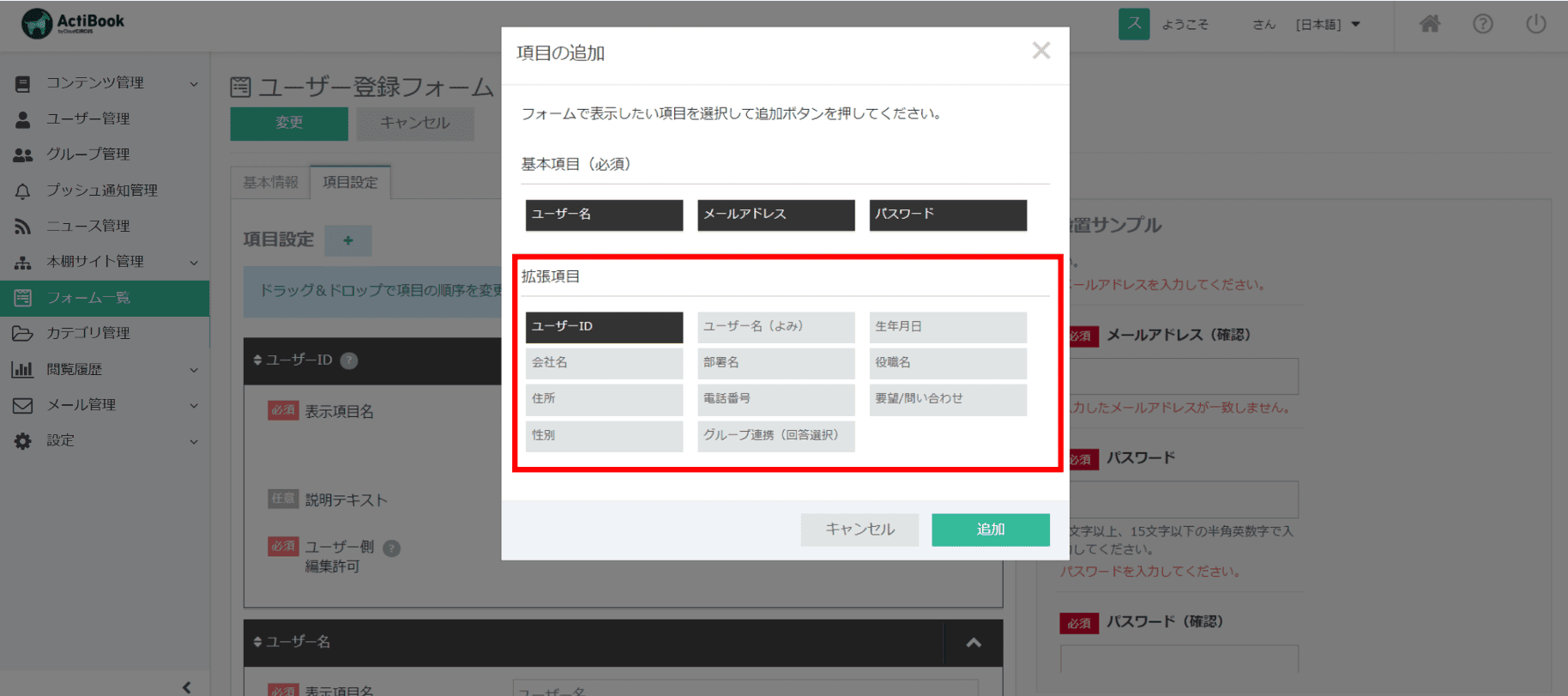Click the power logout icon
This screenshot has height=696, width=1568.
click(x=1535, y=24)
